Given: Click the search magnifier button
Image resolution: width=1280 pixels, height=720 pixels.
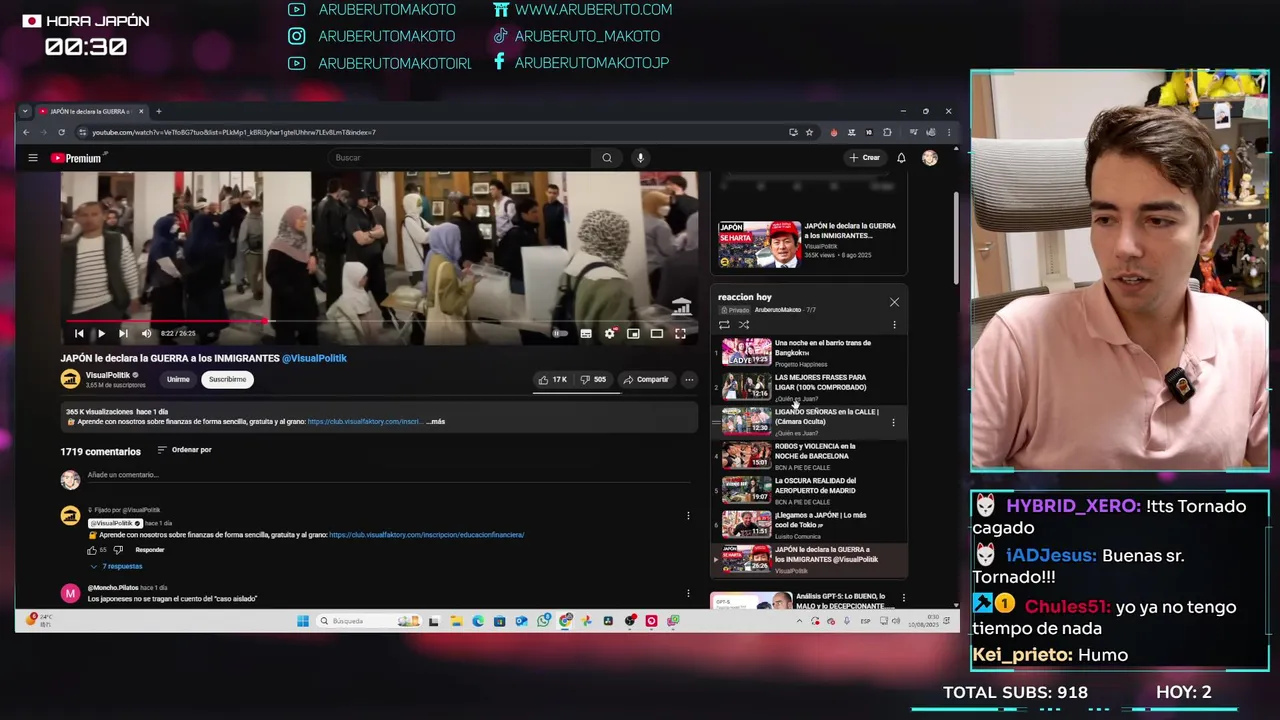Looking at the screenshot, I should tap(607, 158).
